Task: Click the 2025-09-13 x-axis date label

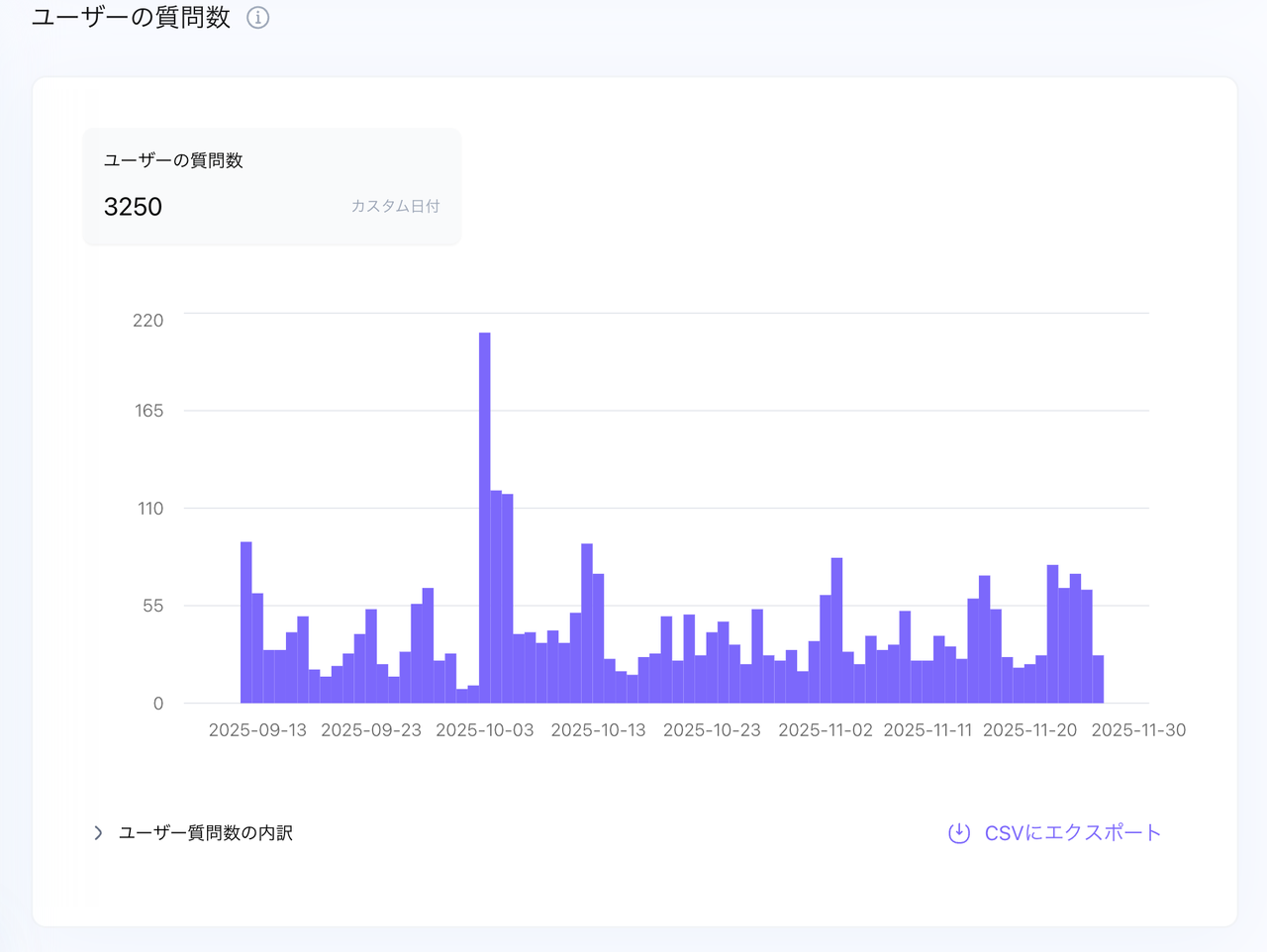Action: pos(257,730)
